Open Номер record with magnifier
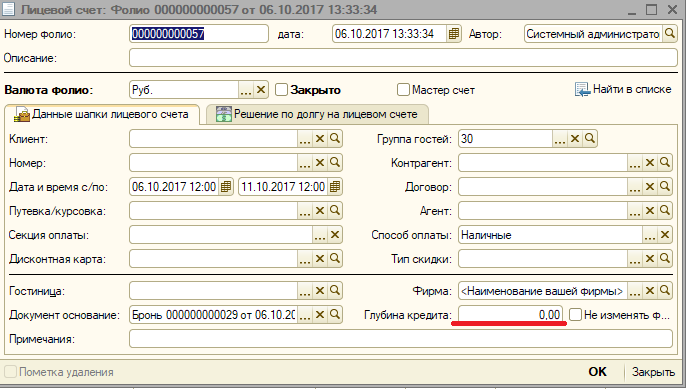The width and height of the screenshot is (688, 389). (335, 163)
